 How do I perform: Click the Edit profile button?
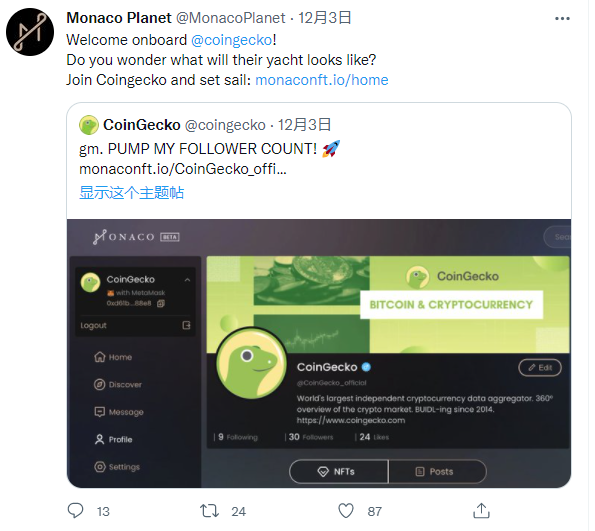point(540,367)
